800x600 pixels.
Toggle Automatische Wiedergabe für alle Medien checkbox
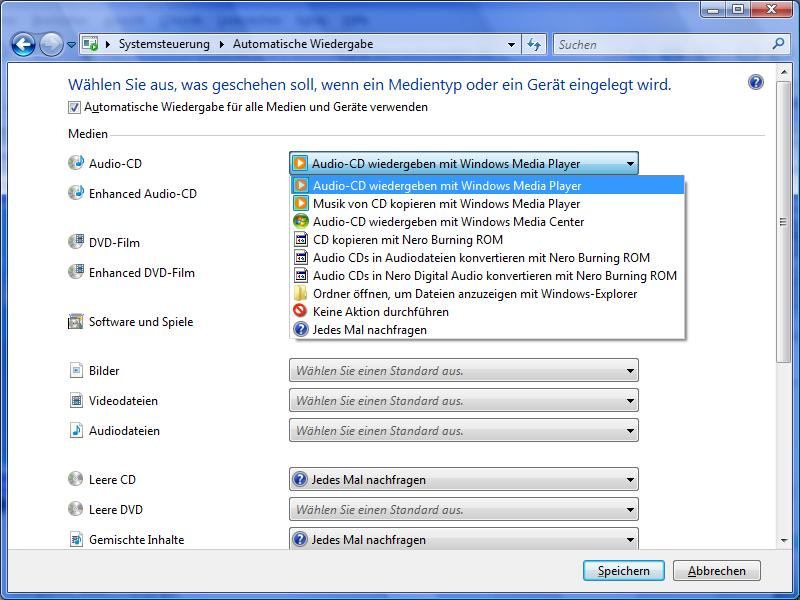pos(74,107)
